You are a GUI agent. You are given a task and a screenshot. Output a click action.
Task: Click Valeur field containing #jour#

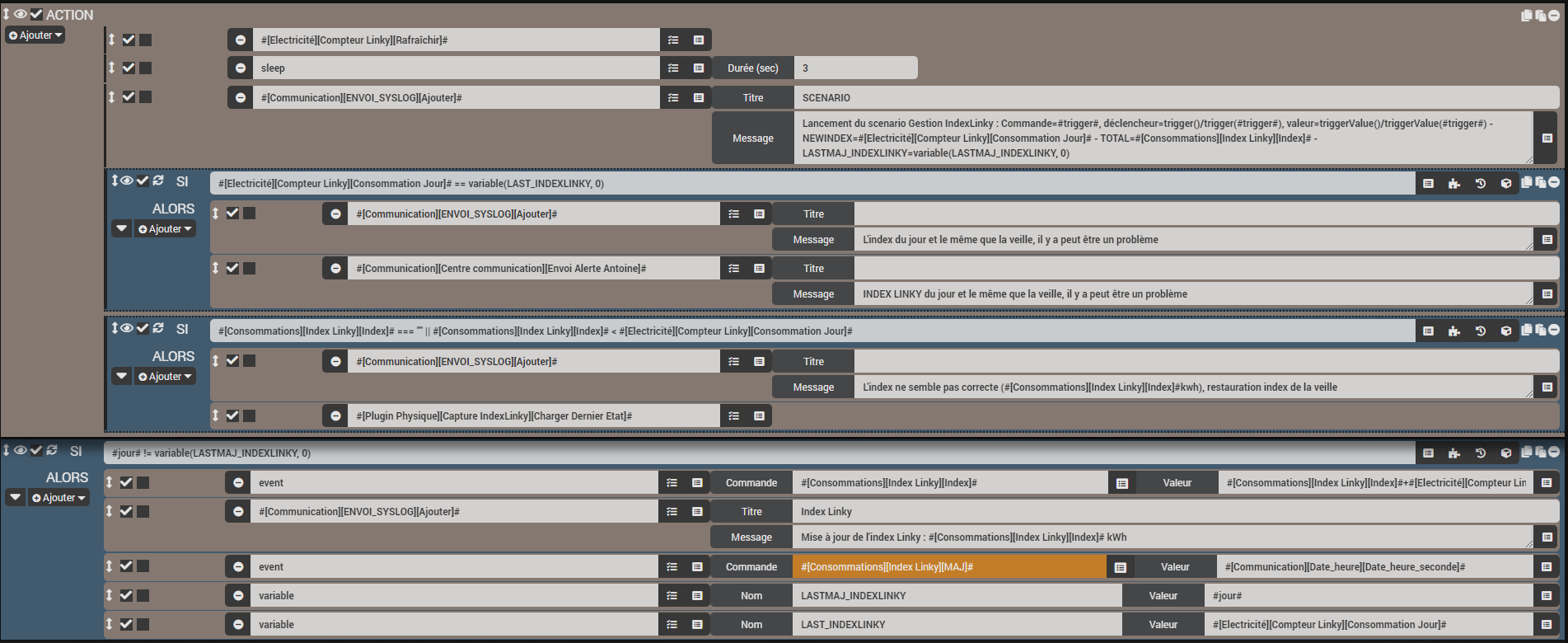[x=1369, y=595]
